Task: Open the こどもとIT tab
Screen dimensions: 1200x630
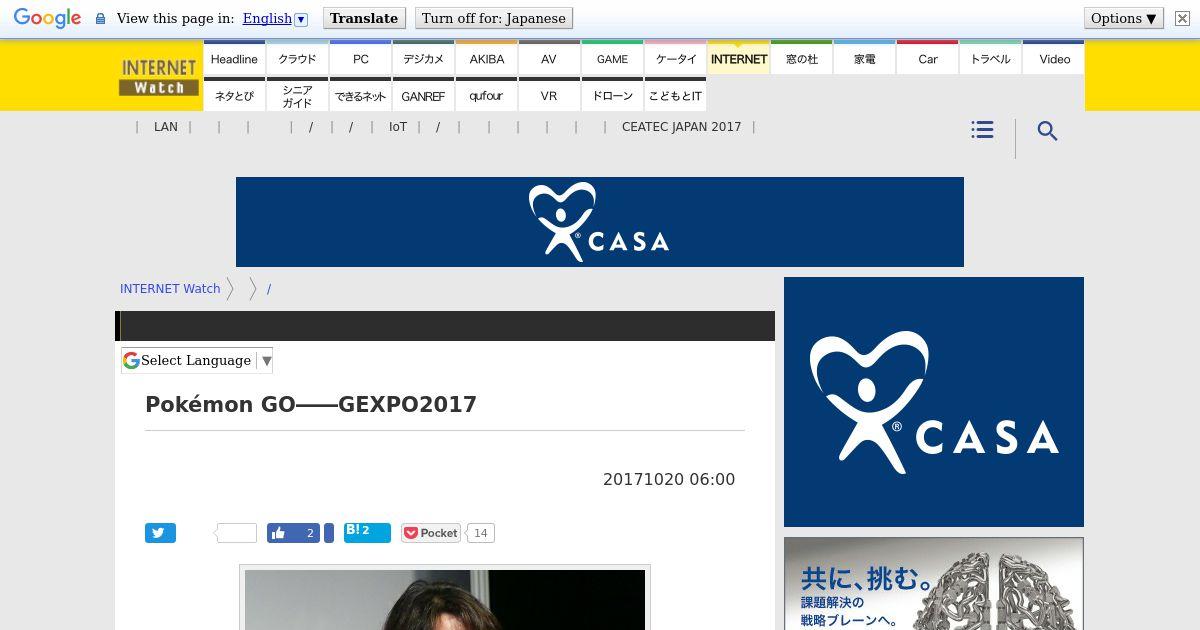Action: coord(675,95)
